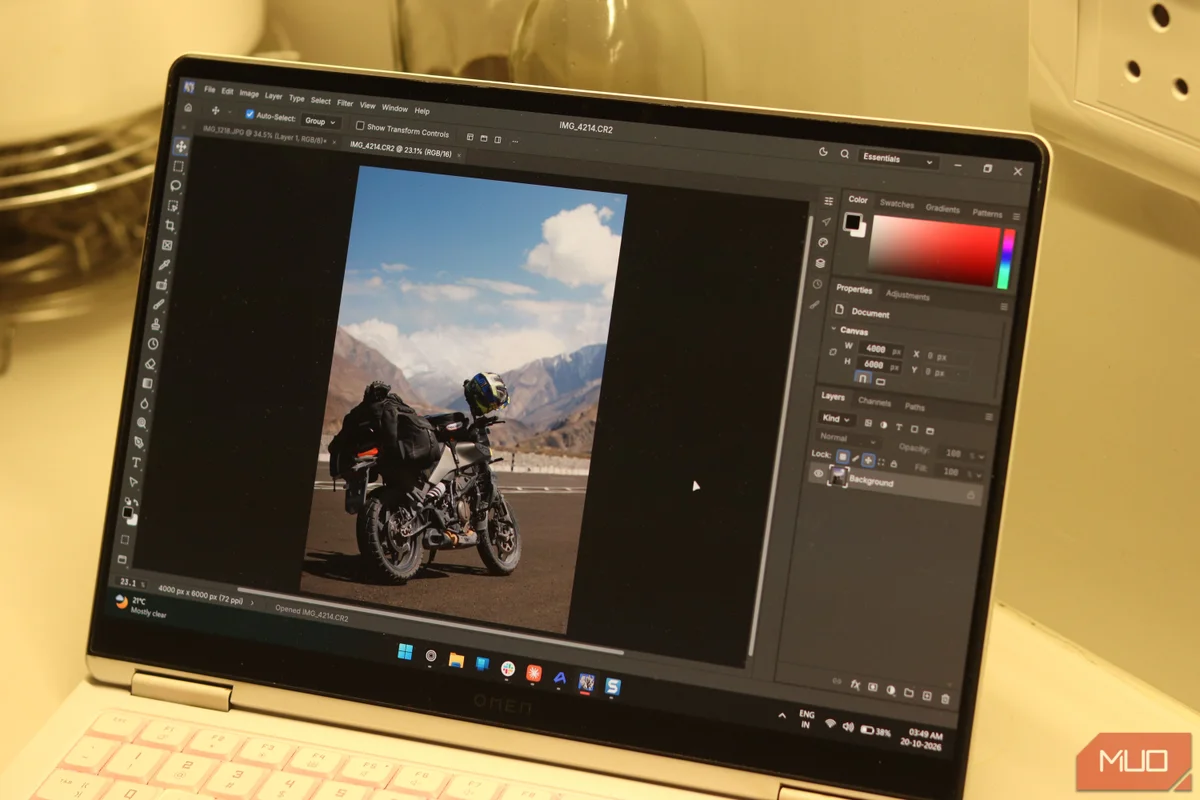Select portrait canvas orientation button
This screenshot has height=800, width=1200.
pyautogui.click(x=862, y=377)
